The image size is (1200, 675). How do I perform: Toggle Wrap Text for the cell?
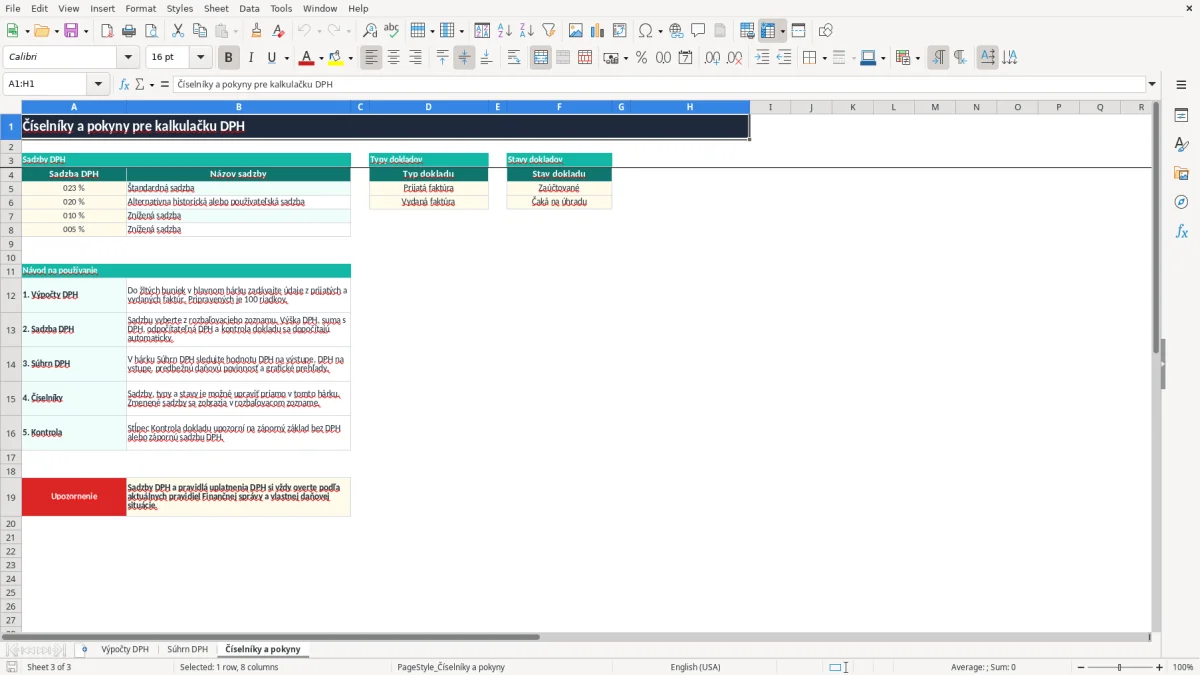(514, 58)
